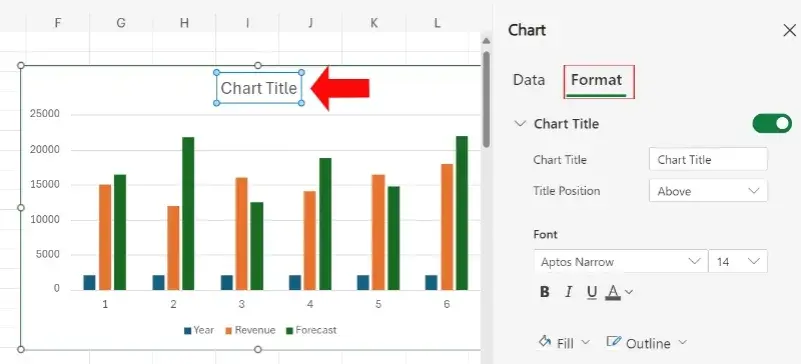Expand the Outline options arrow
This screenshot has height=364, width=801.
pos(682,343)
